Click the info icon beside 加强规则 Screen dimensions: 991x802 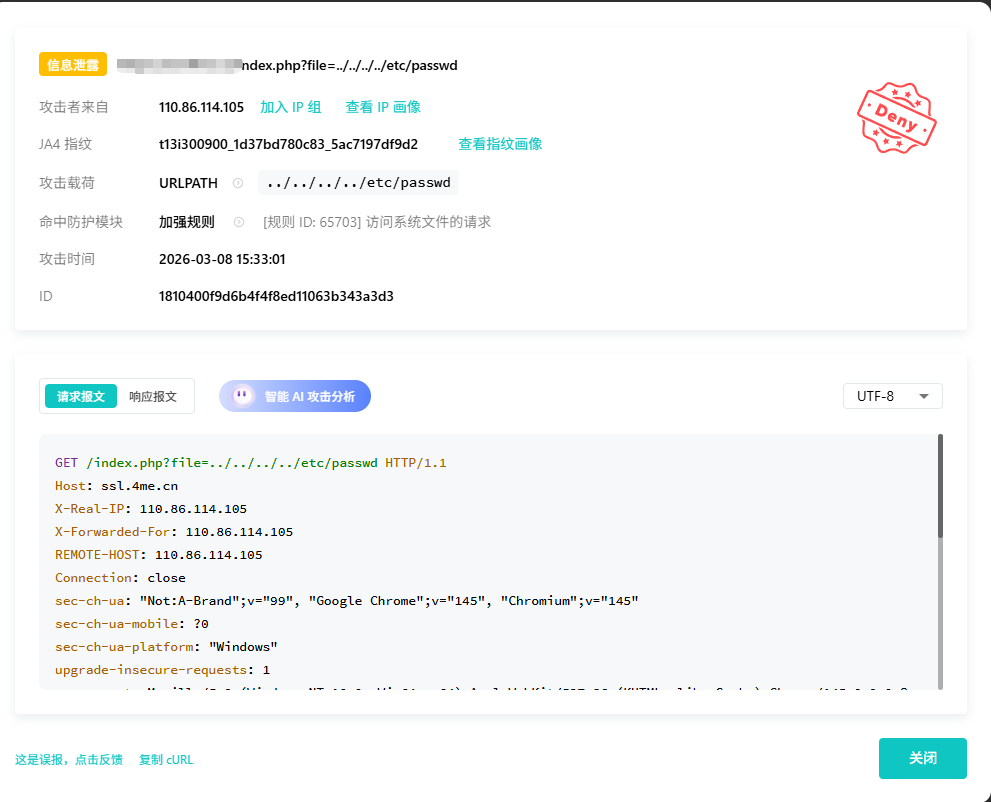[238, 222]
